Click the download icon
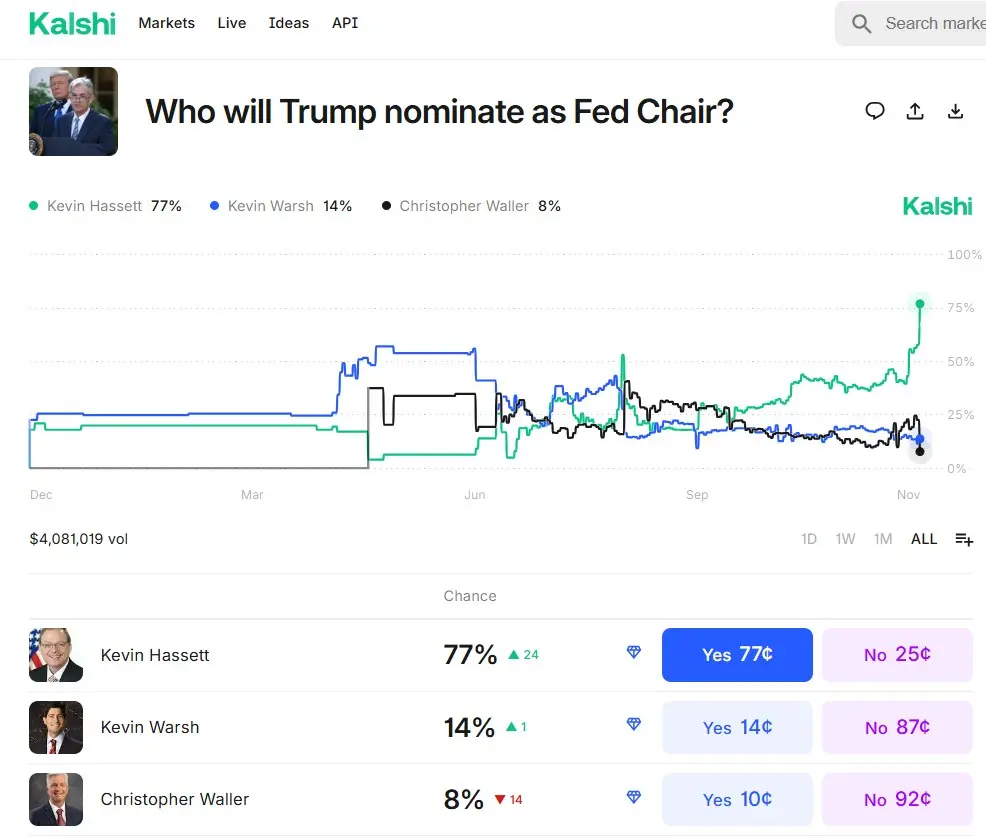Viewport: 986px width, 836px height. click(955, 111)
